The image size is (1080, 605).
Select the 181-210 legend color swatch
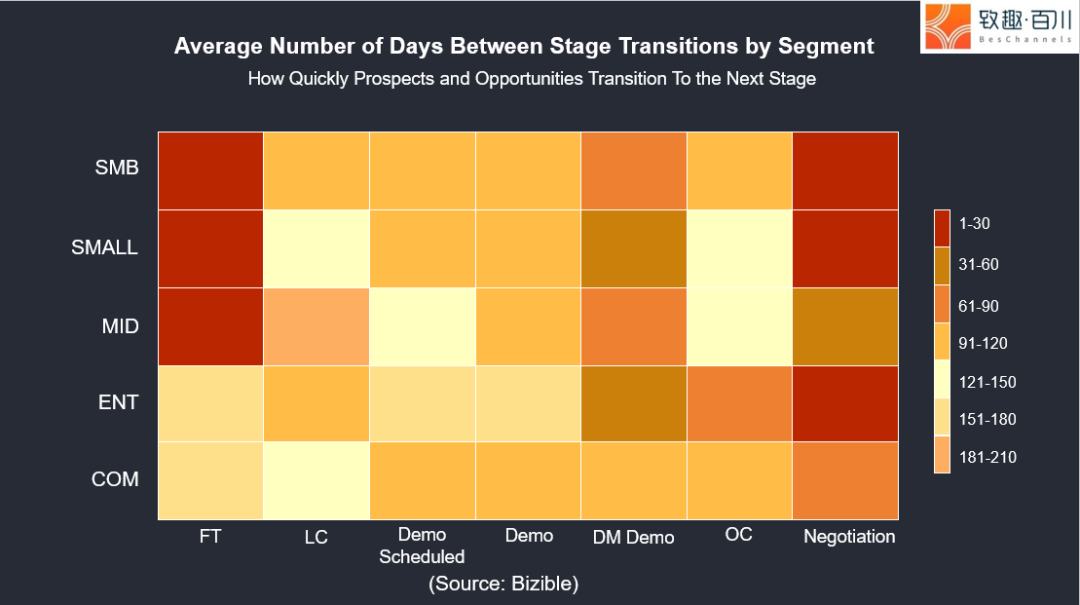click(942, 454)
